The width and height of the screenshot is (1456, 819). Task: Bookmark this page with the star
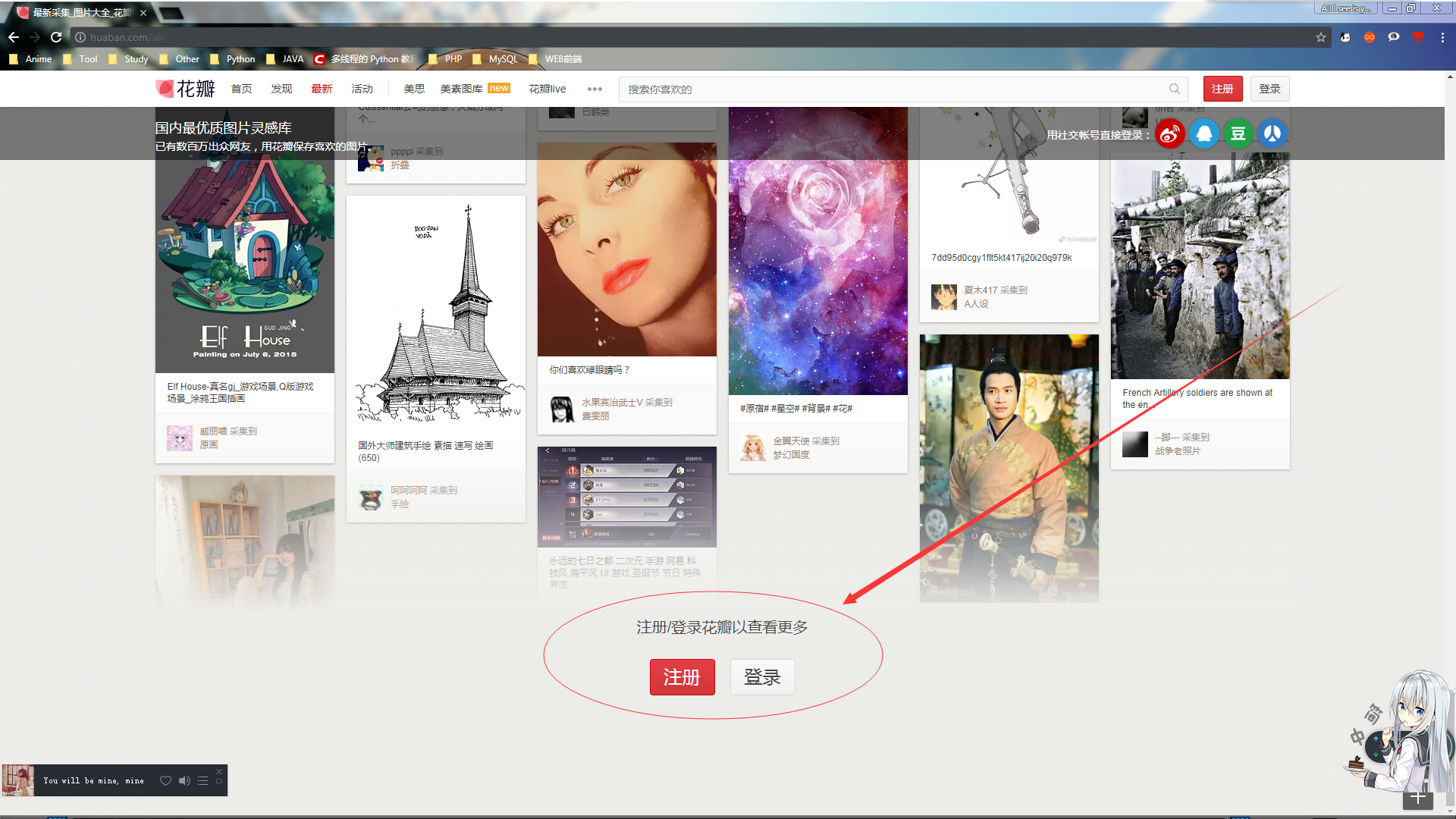tap(1320, 37)
